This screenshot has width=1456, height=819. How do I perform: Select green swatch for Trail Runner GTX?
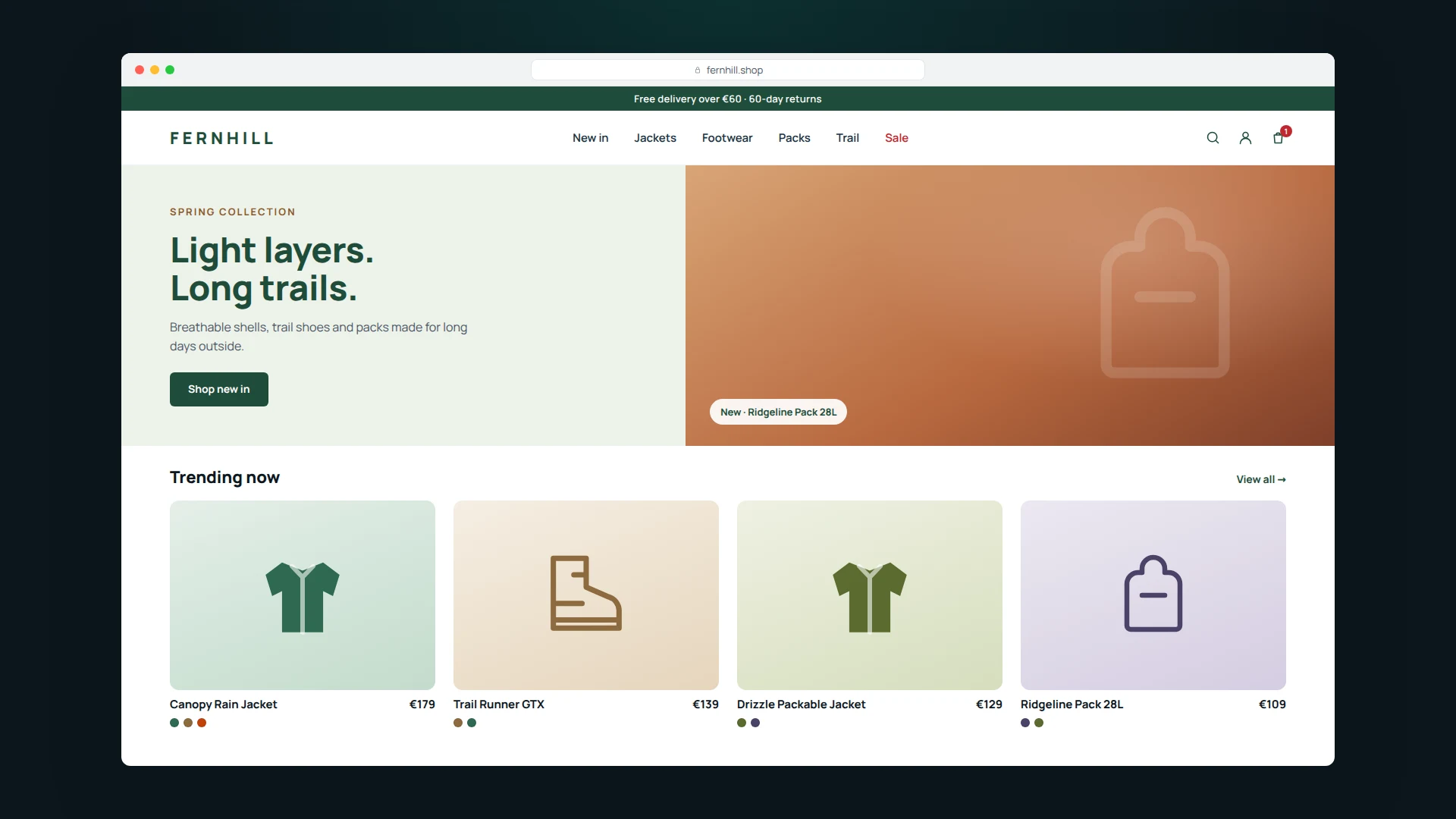[472, 723]
